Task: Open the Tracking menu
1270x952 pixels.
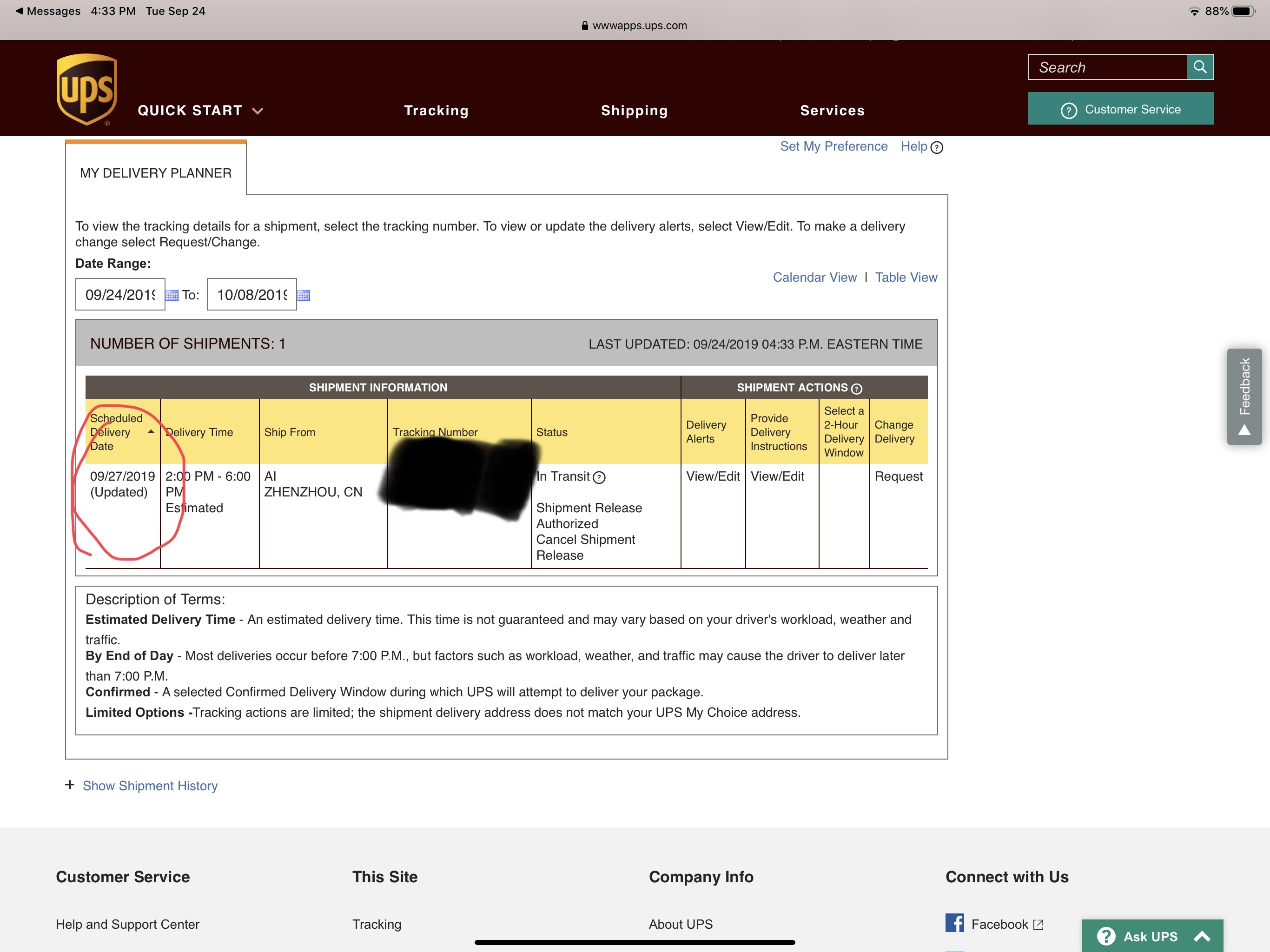Action: pyautogui.click(x=436, y=111)
